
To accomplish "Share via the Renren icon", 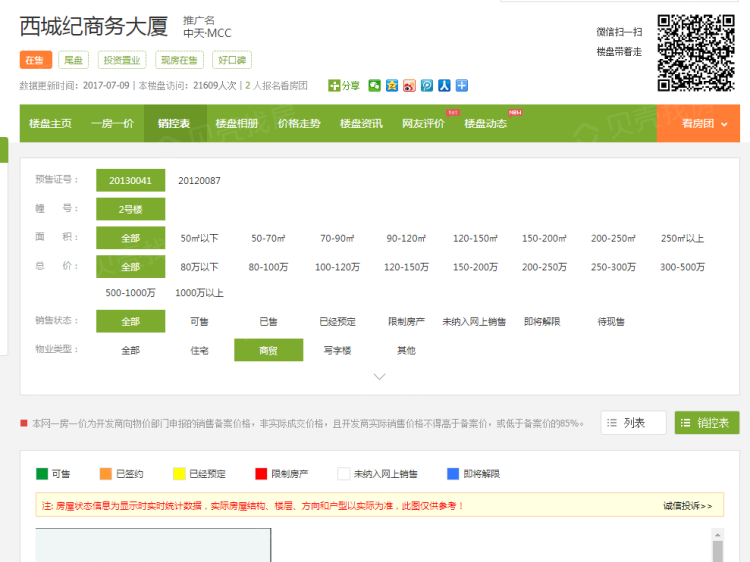I will pos(444,86).
